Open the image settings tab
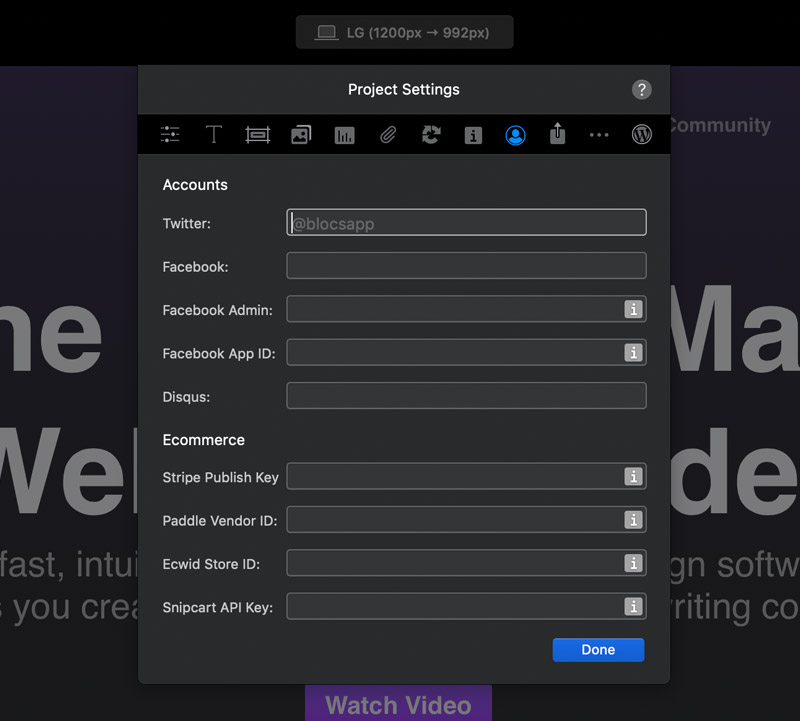This screenshot has width=800, height=721. pos(301,135)
